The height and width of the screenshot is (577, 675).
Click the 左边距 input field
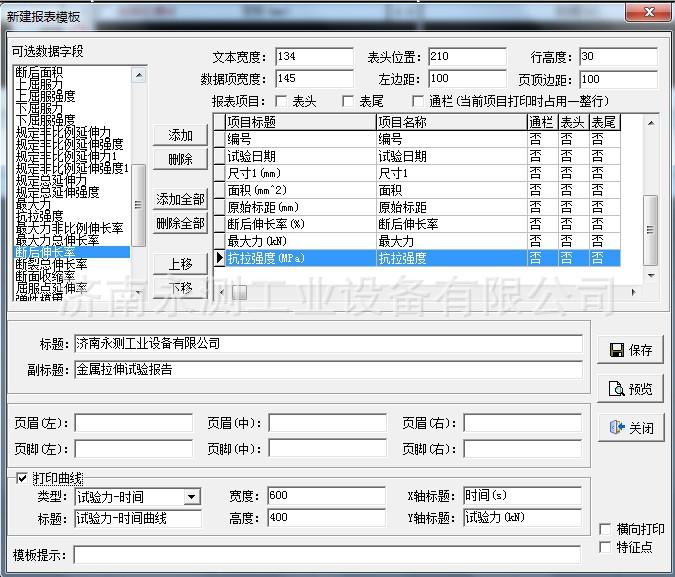click(468, 79)
